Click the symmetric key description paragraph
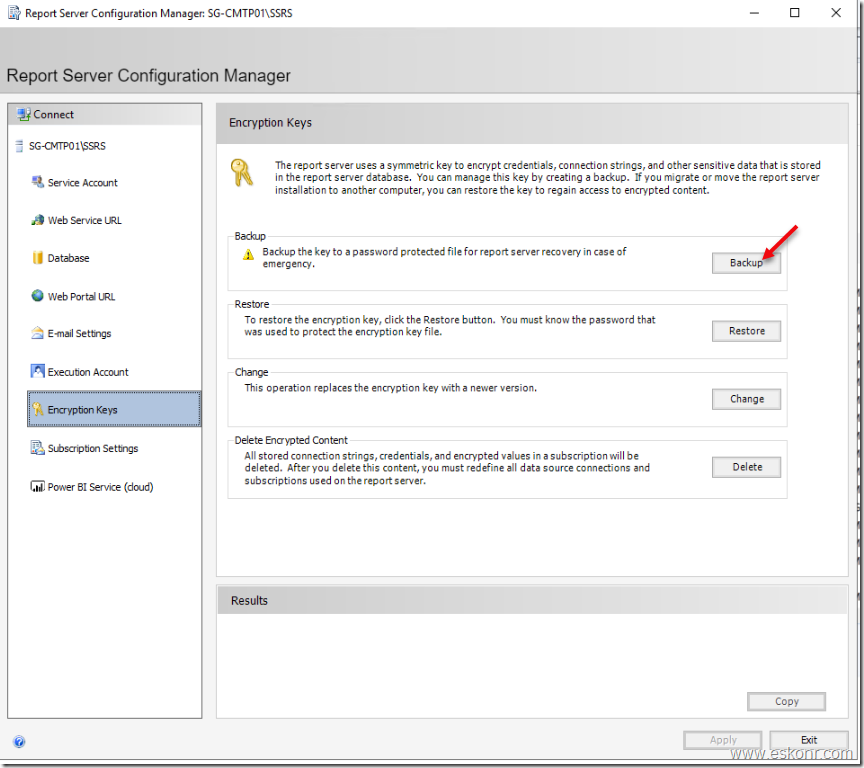This screenshot has width=864, height=768. (x=548, y=177)
